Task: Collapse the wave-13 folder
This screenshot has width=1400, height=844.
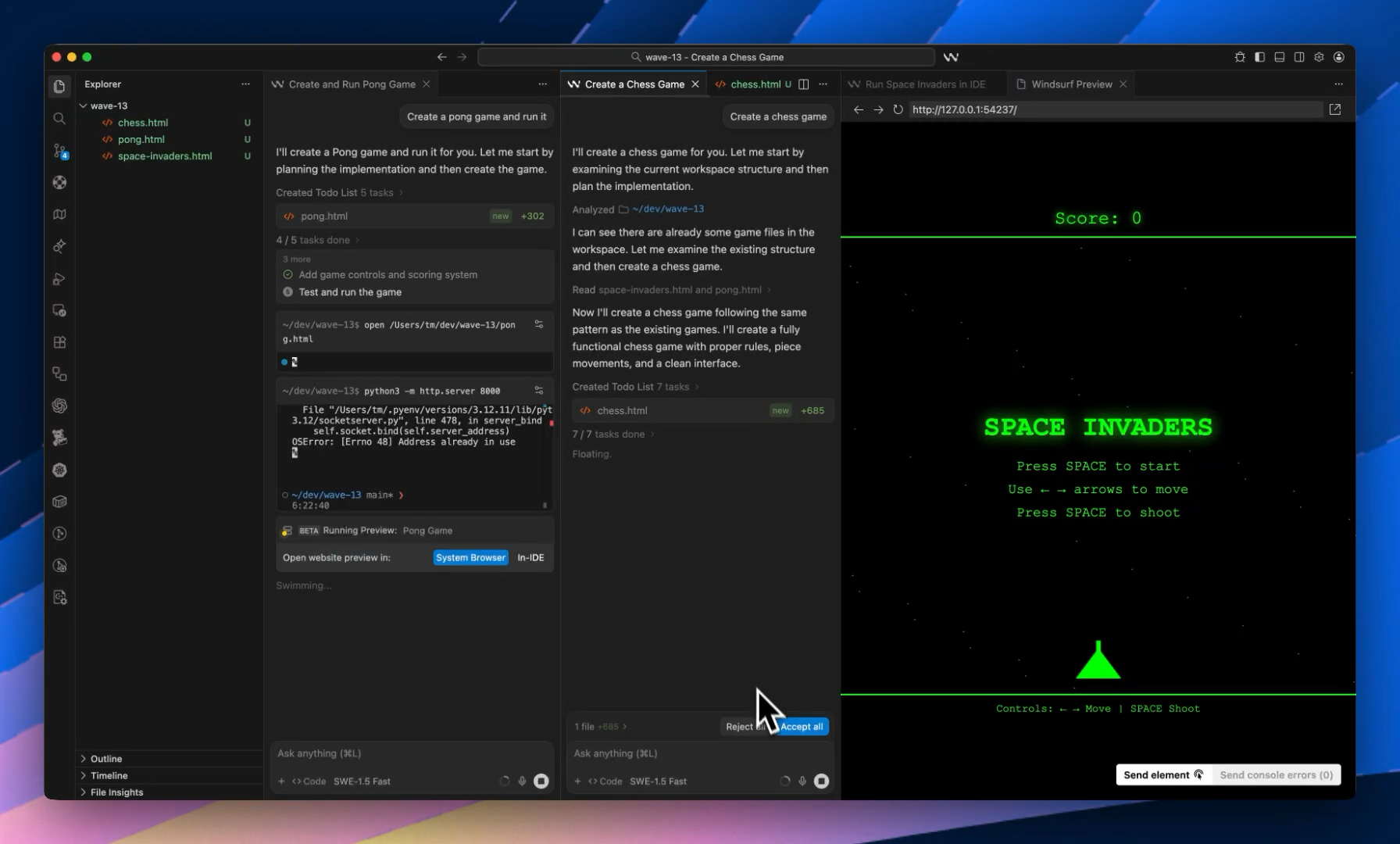Action: 84,105
